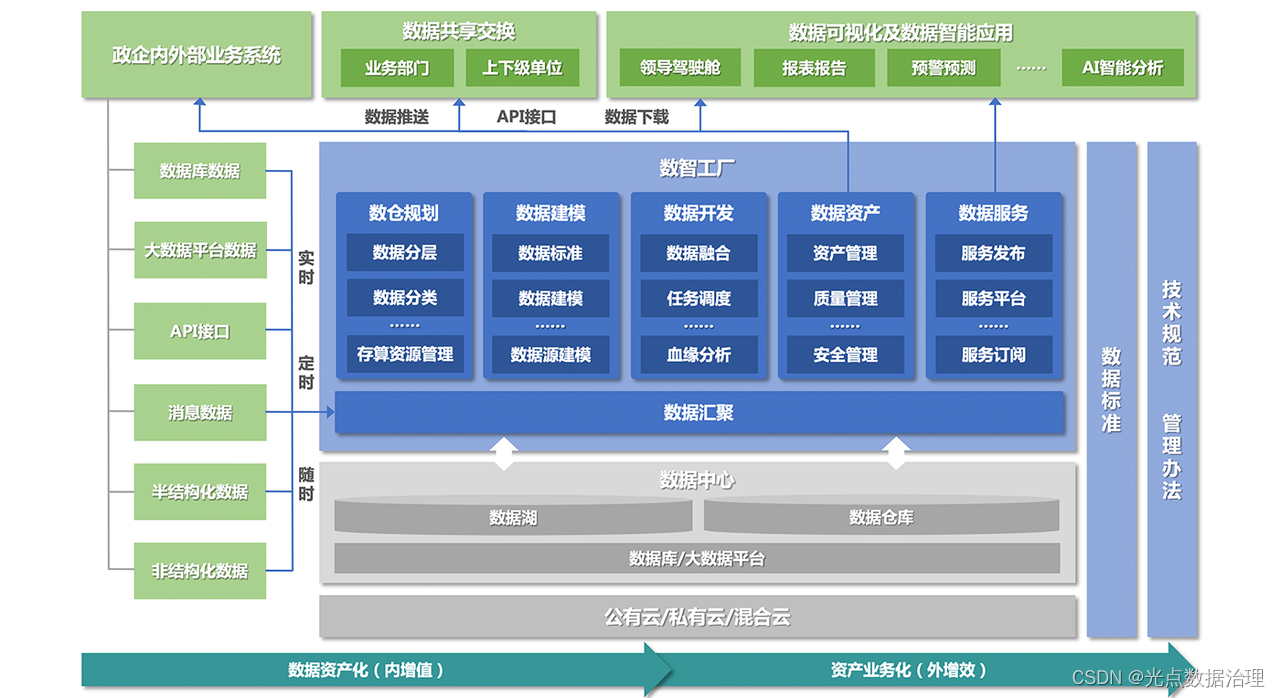Click the 数据资产化（内增值）progress arrow
Screen dimensions: 1280x698
[367, 670]
